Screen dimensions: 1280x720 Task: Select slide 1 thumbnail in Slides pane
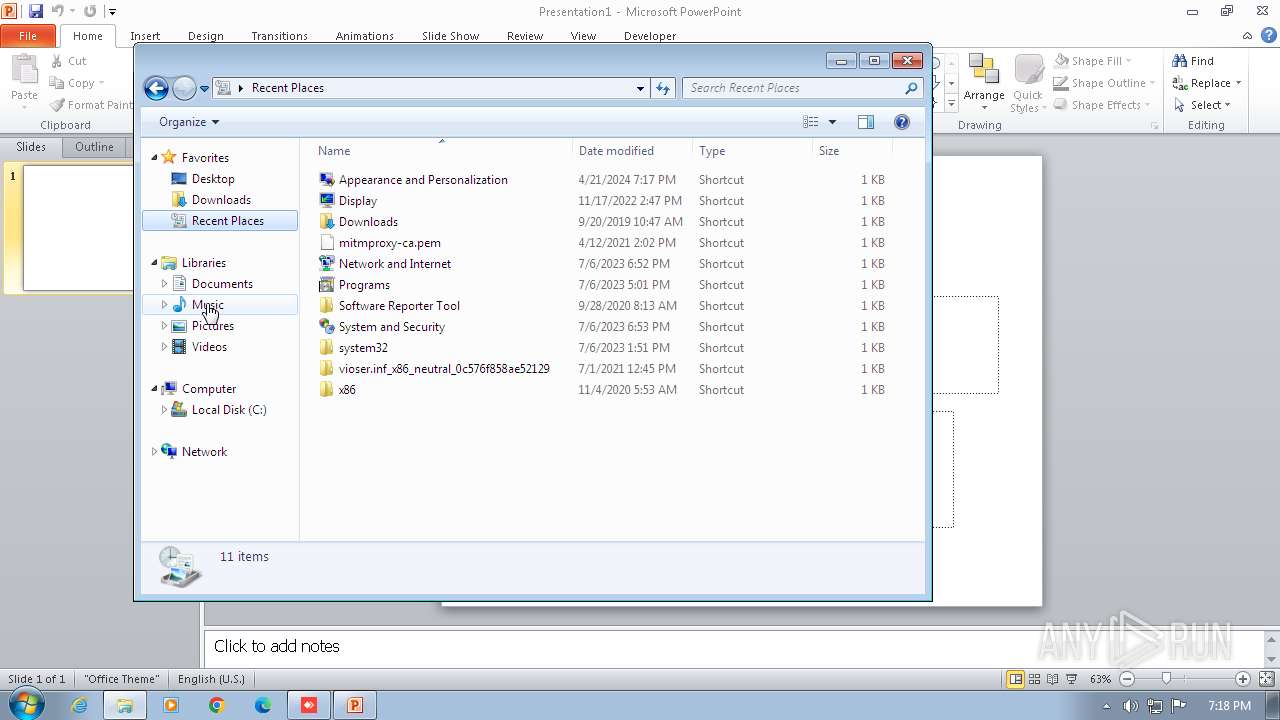tap(78, 228)
